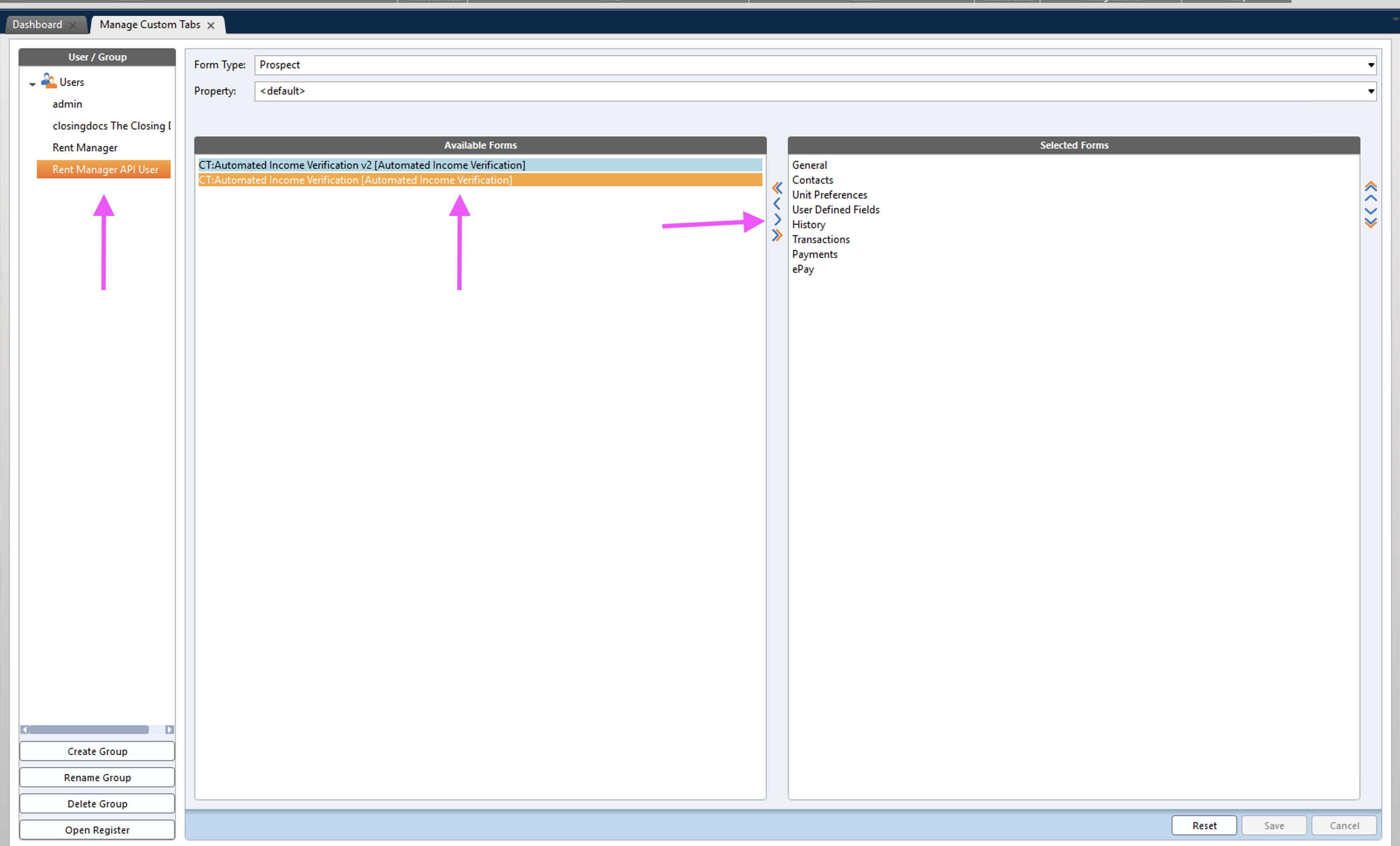Select the Manage Custom Tabs tab
Image resolution: width=1400 pixels, height=846 pixels.
point(156,25)
